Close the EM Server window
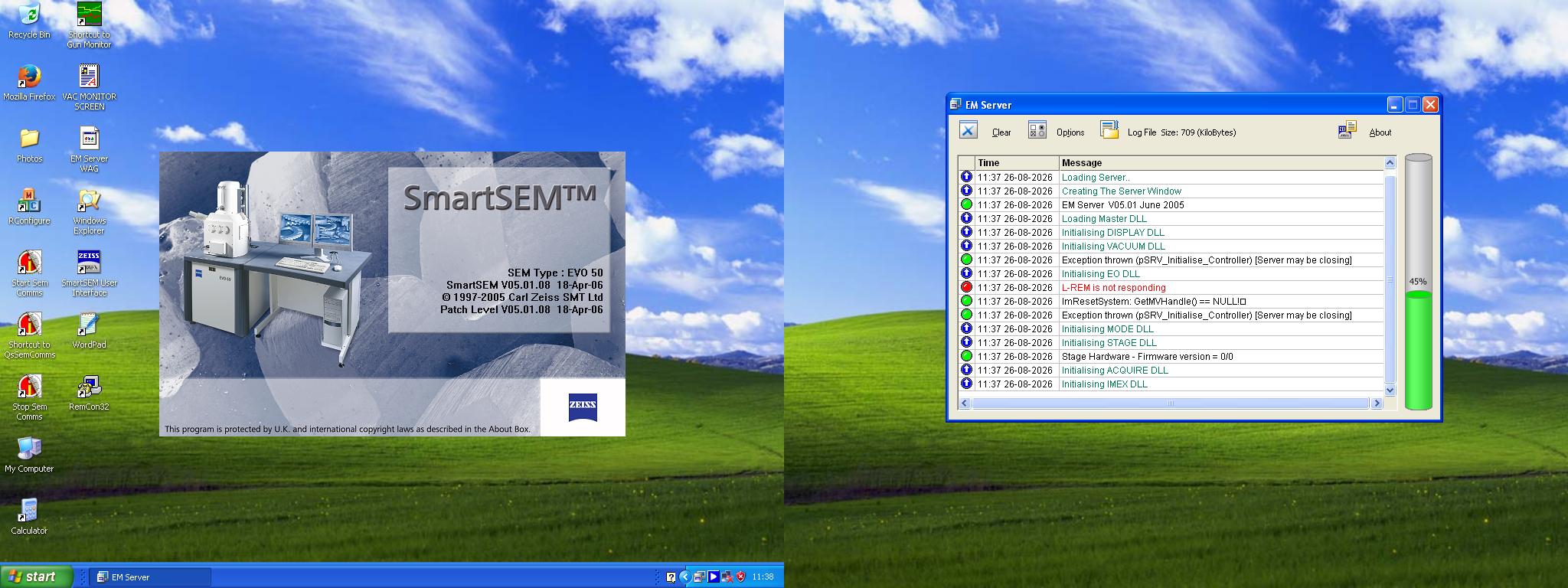 coord(1430,105)
